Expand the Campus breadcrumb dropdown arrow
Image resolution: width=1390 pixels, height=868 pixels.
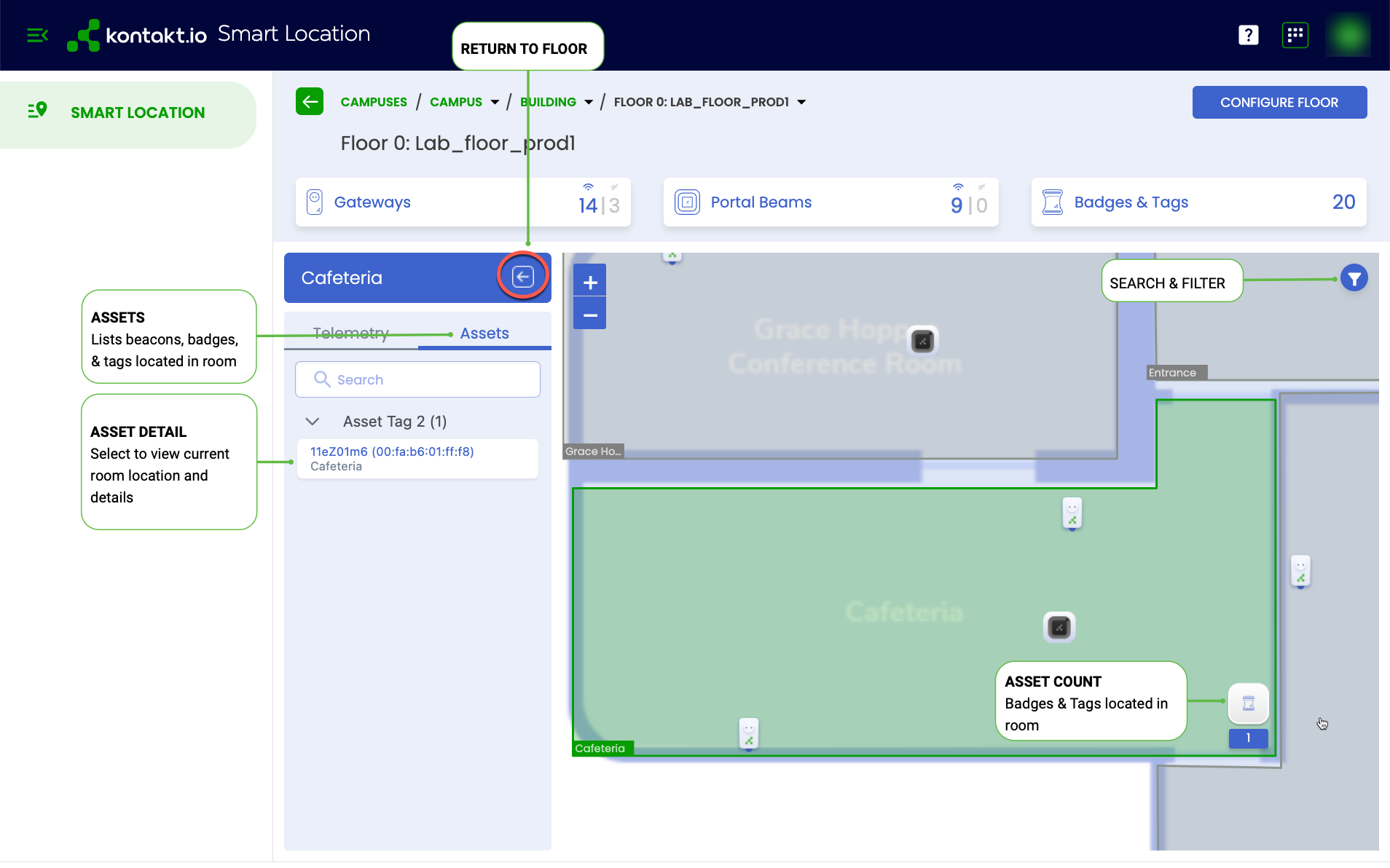tap(495, 103)
